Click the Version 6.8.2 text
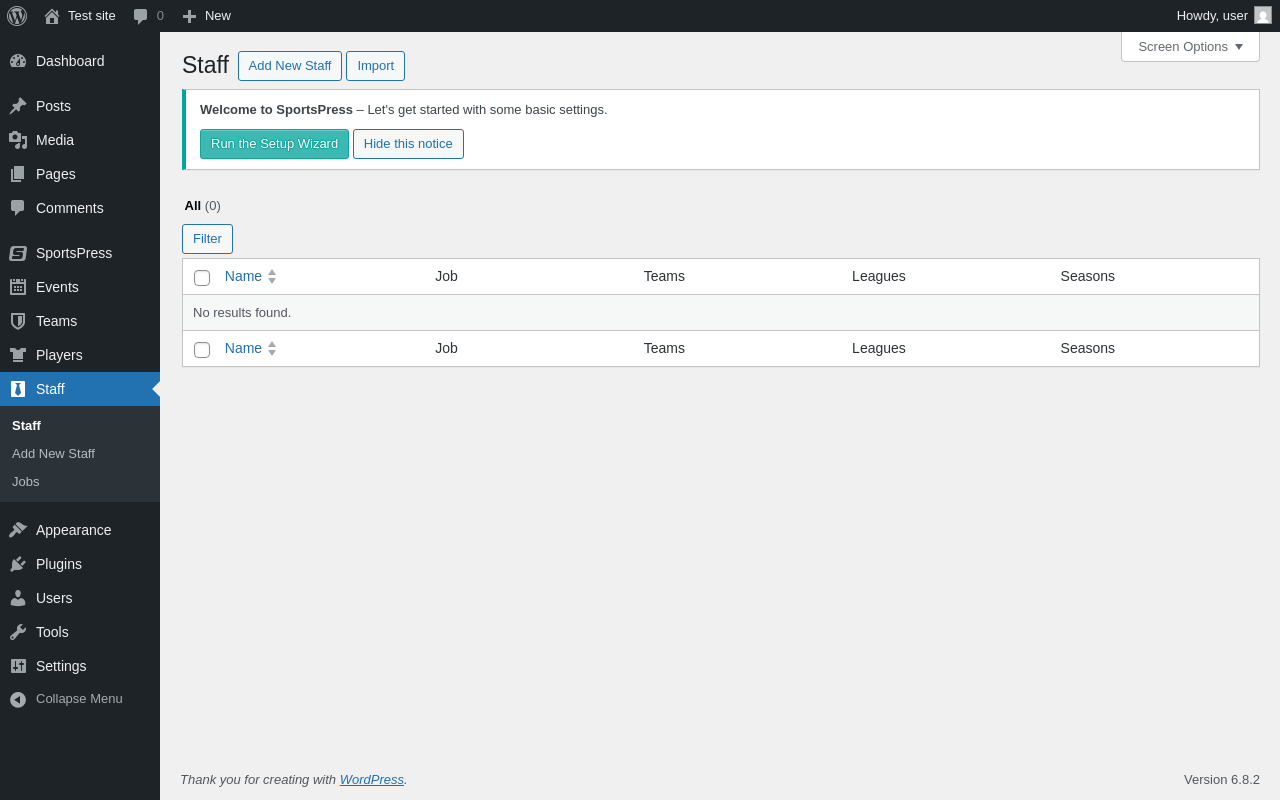 [1222, 780]
